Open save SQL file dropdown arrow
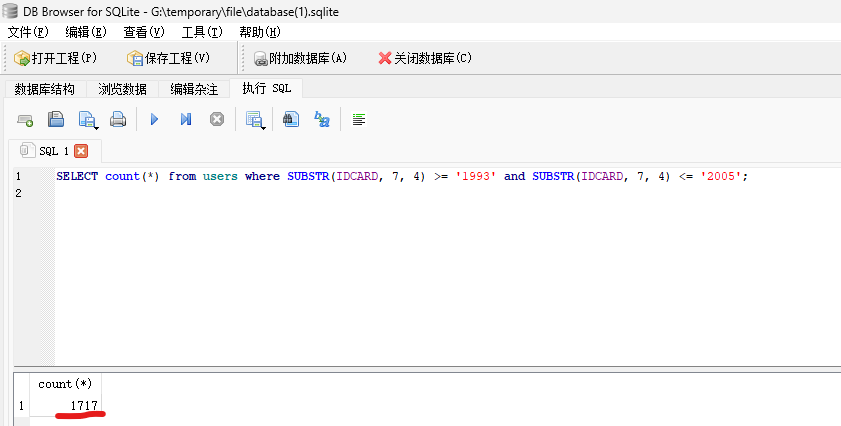 (97, 128)
